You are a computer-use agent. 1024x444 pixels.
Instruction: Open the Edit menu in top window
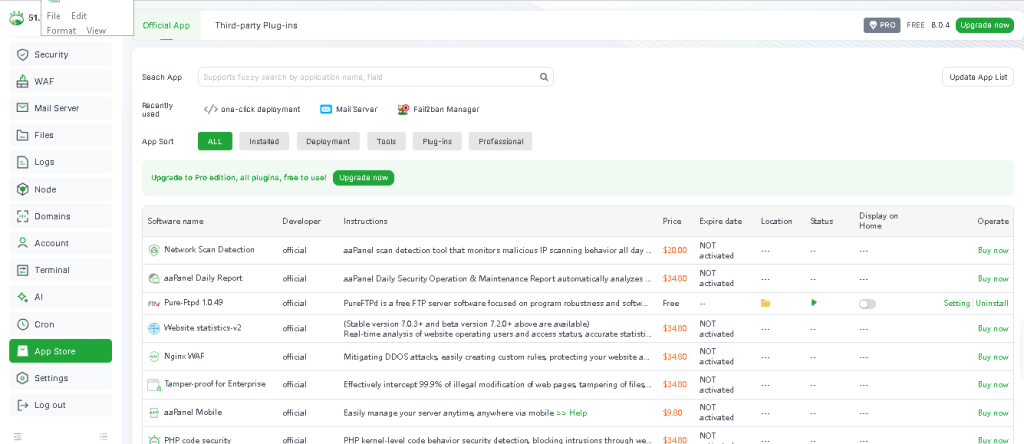[x=79, y=16]
